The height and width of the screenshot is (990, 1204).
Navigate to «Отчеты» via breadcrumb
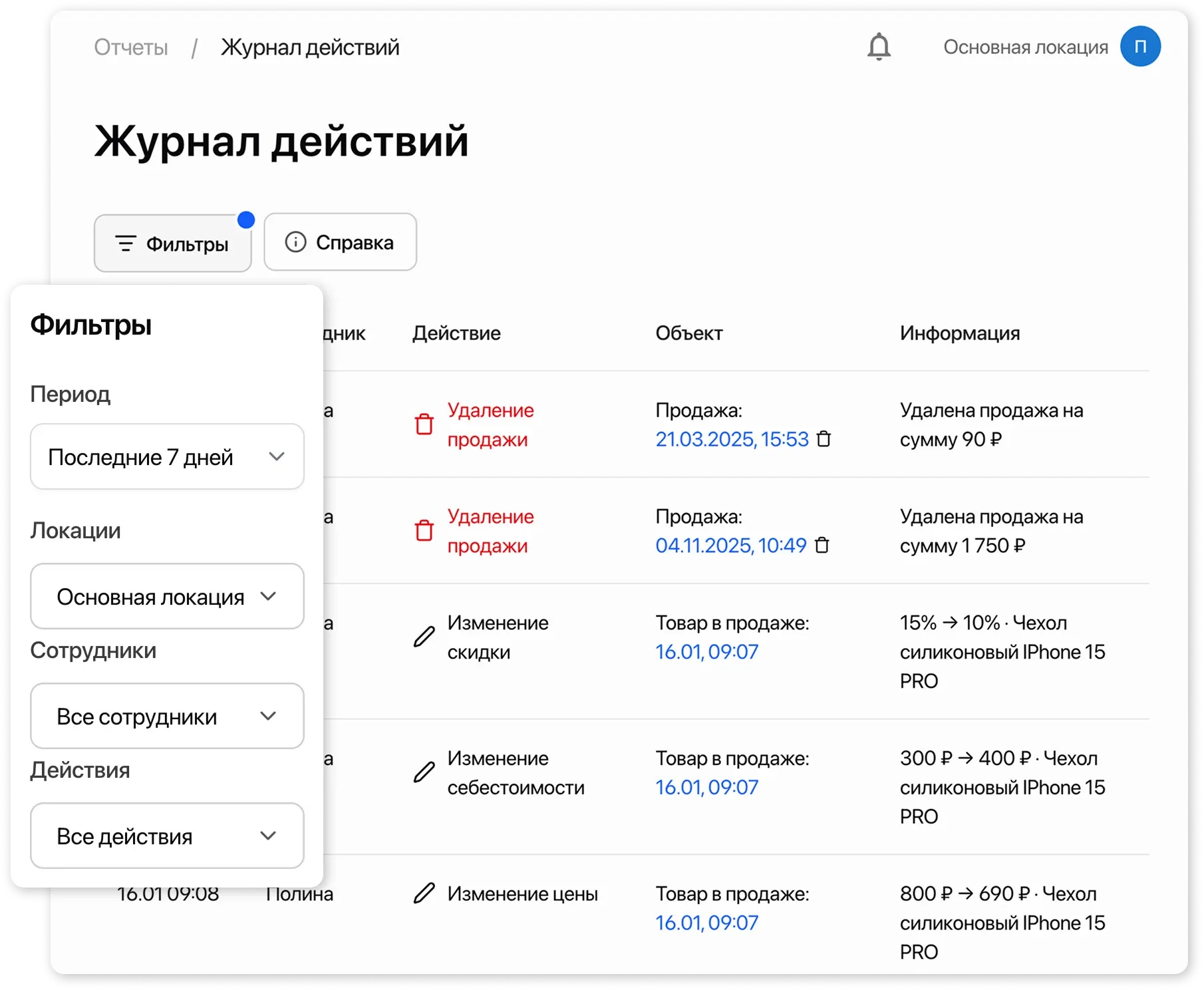tap(131, 47)
